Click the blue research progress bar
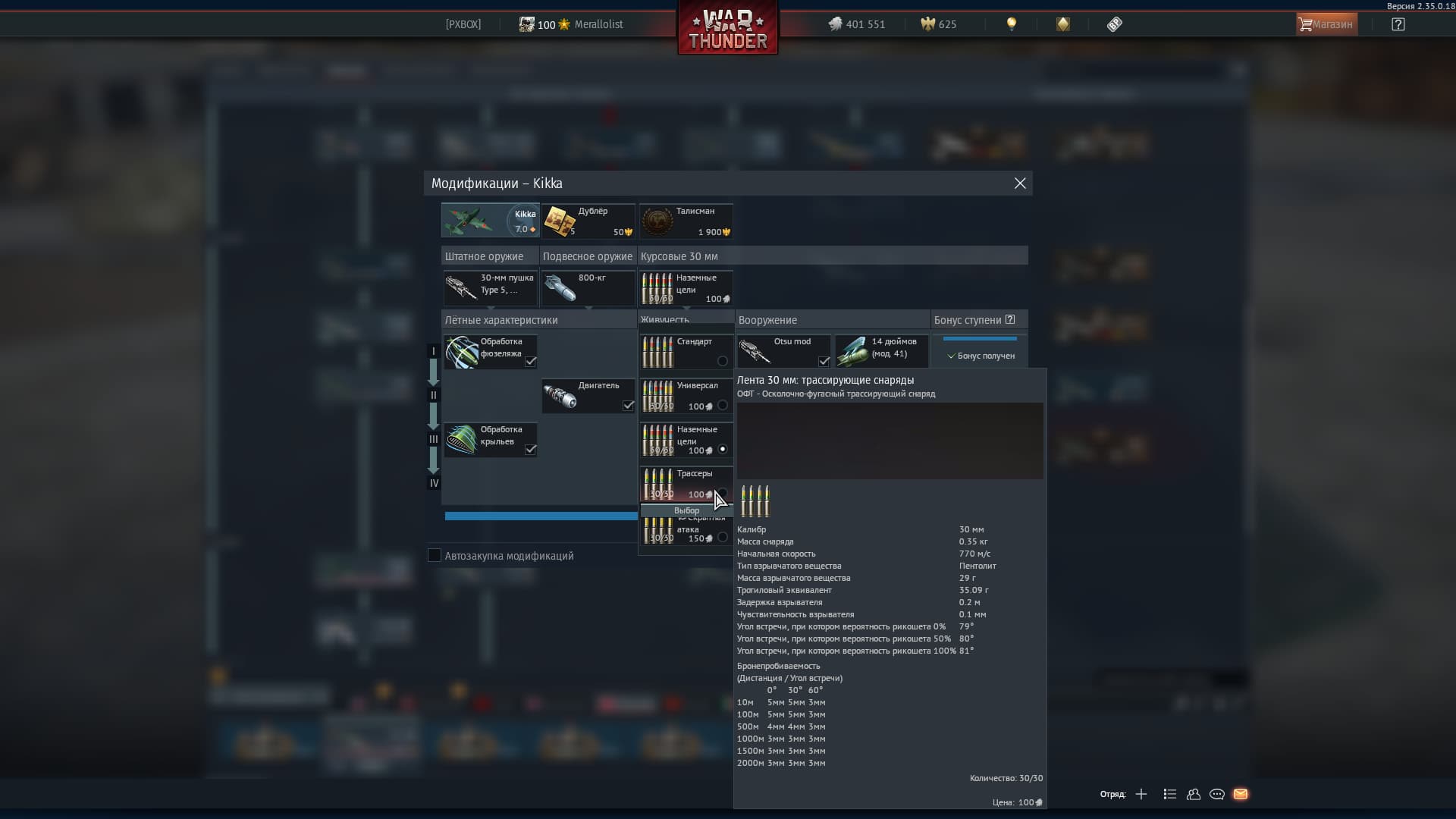 tap(541, 516)
